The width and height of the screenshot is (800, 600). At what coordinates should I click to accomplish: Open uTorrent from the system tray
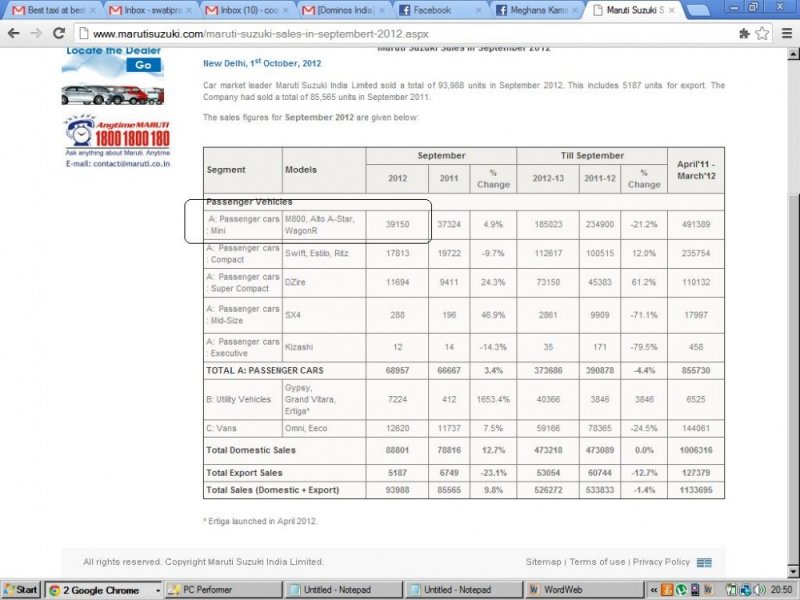coord(681,590)
